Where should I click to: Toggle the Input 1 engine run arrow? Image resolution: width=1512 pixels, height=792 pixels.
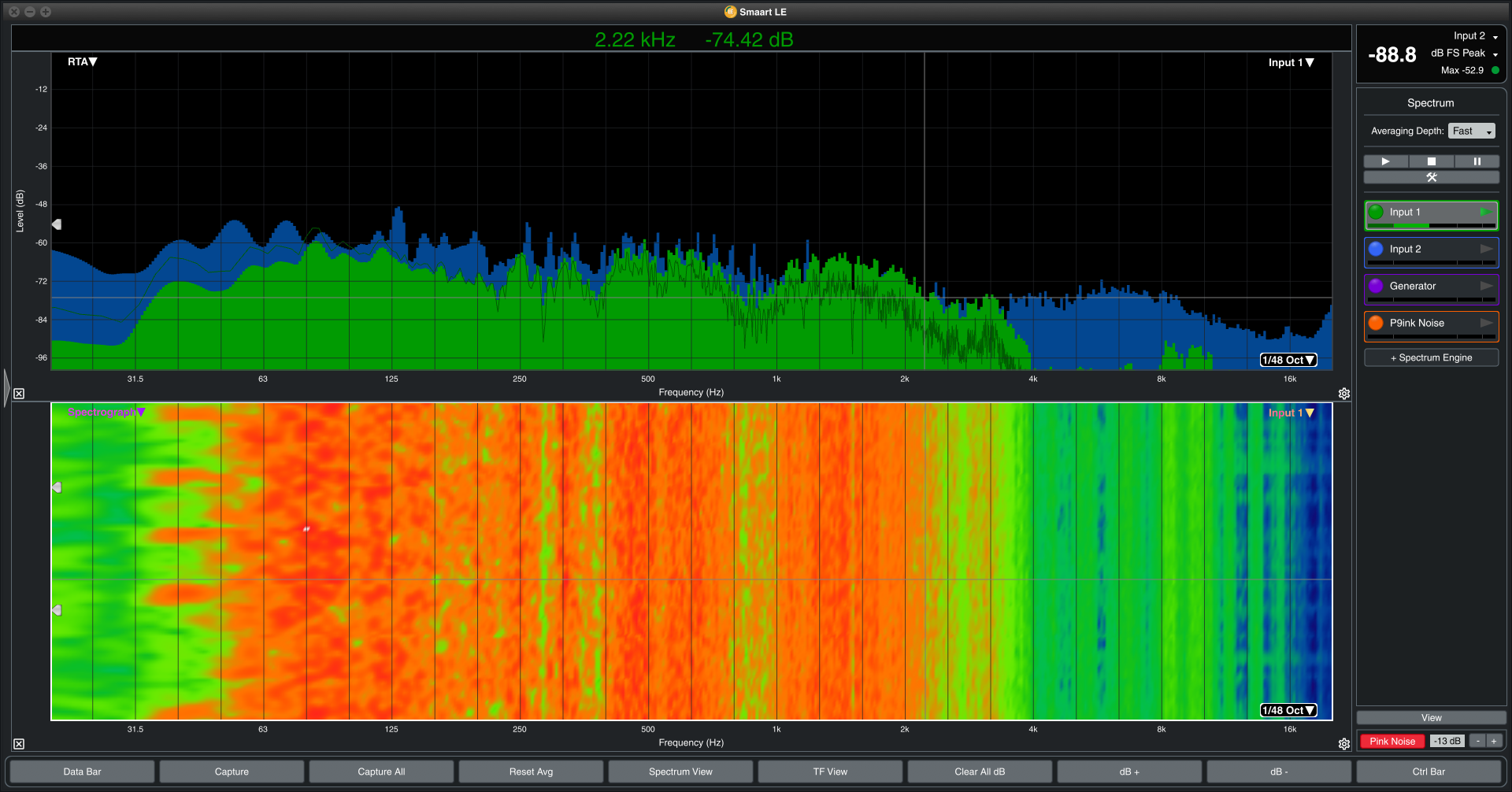click(1486, 212)
